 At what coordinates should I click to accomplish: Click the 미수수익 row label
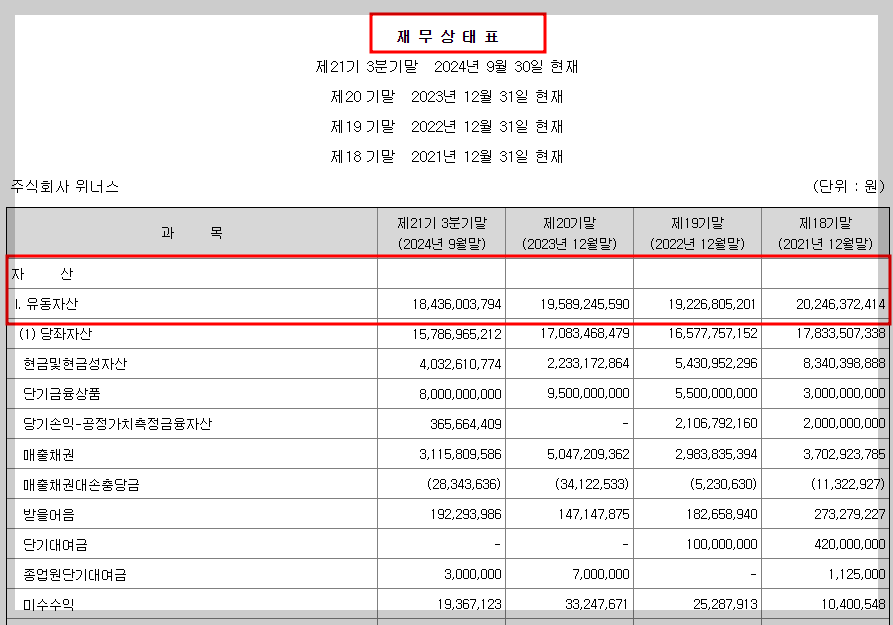[x=48, y=604]
